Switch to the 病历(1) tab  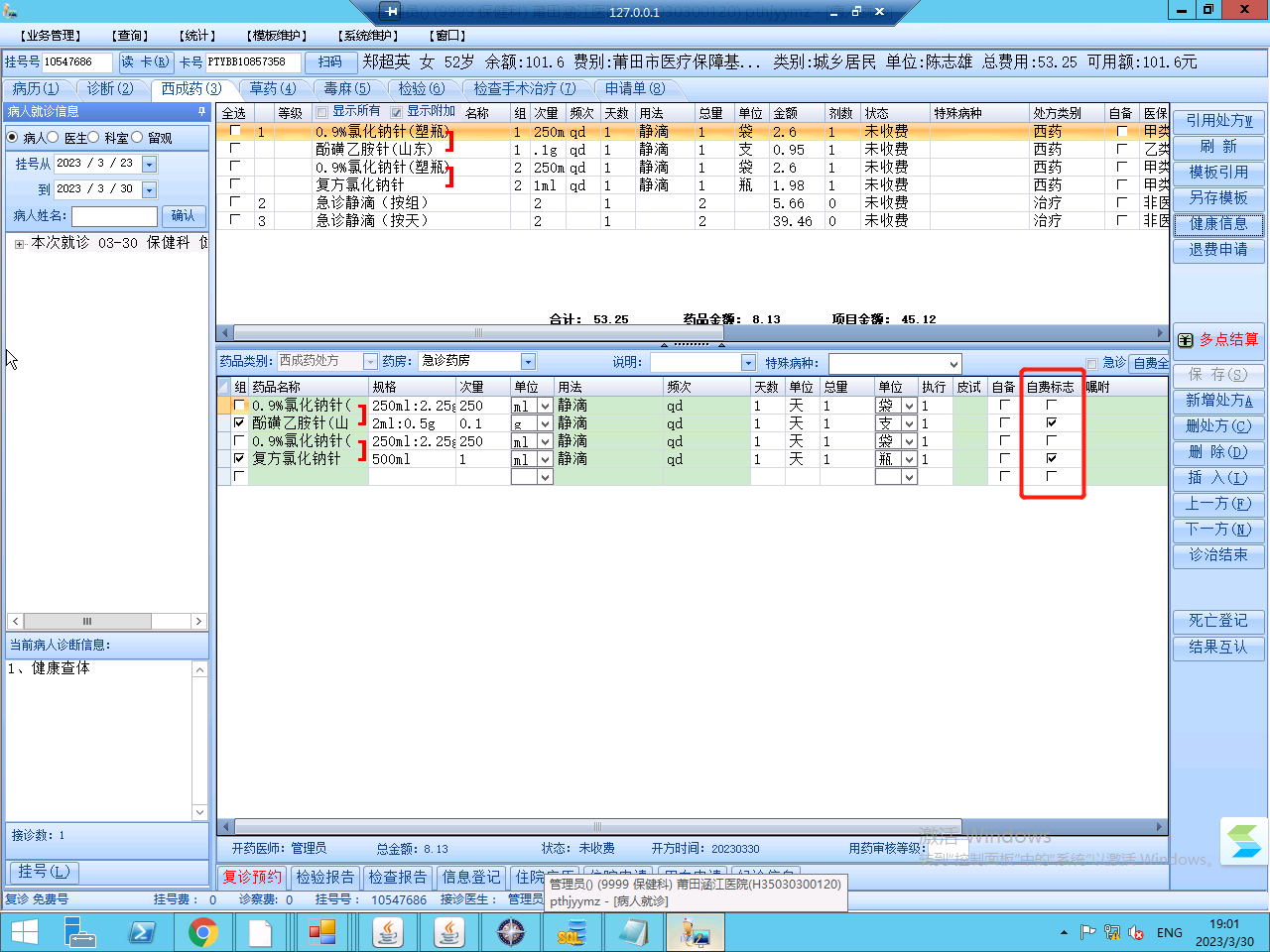(36, 89)
